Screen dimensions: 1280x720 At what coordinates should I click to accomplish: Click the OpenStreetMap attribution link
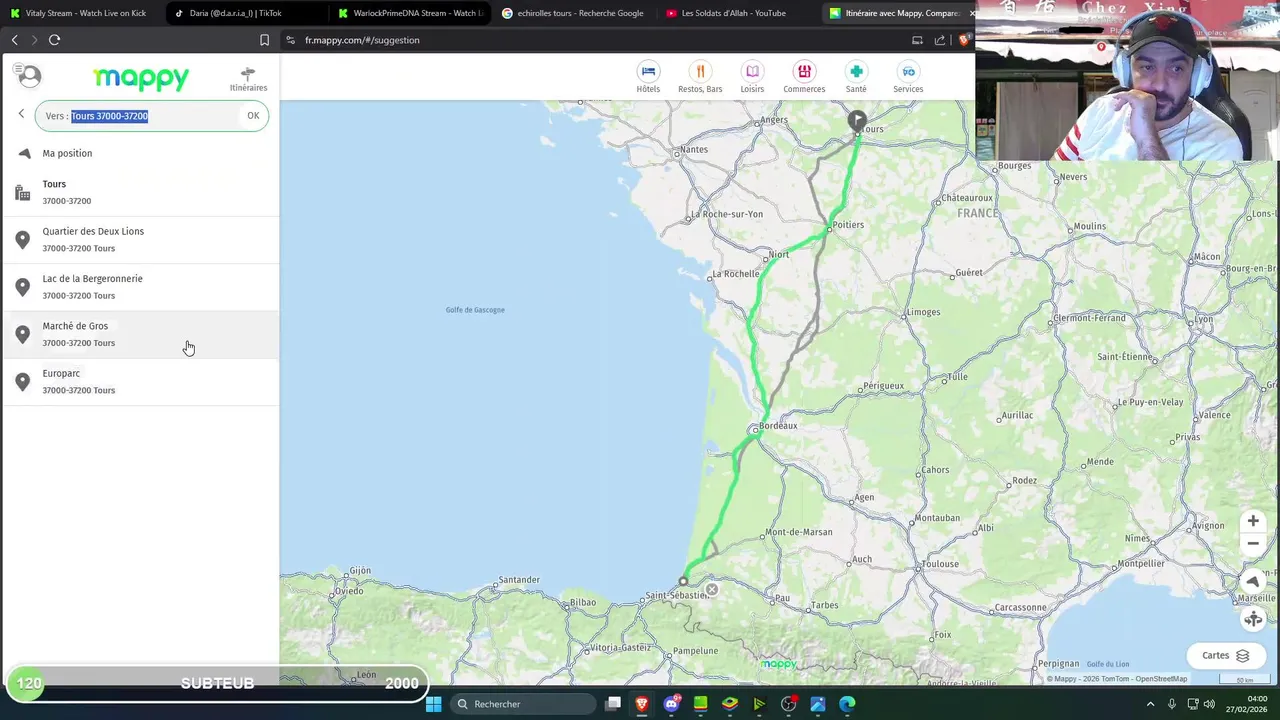pyautogui.click(x=1161, y=679)
